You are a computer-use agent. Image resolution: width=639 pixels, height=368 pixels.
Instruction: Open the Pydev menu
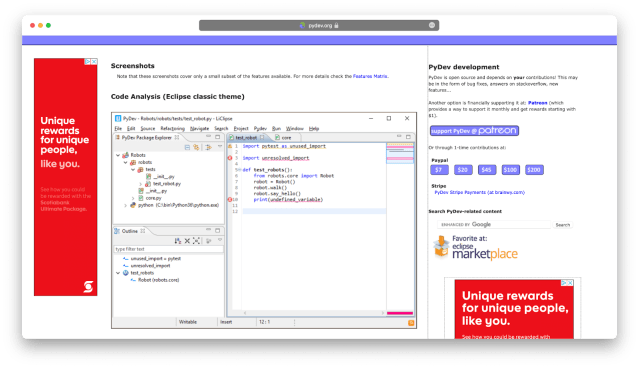260,128
